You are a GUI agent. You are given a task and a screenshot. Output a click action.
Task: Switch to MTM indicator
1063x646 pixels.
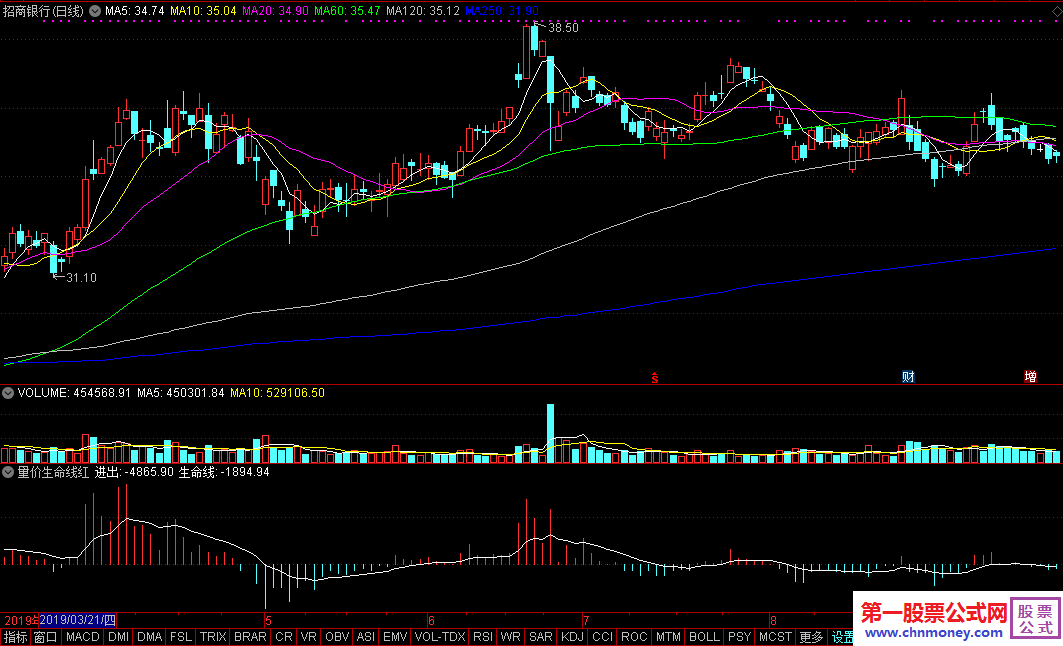668,637
